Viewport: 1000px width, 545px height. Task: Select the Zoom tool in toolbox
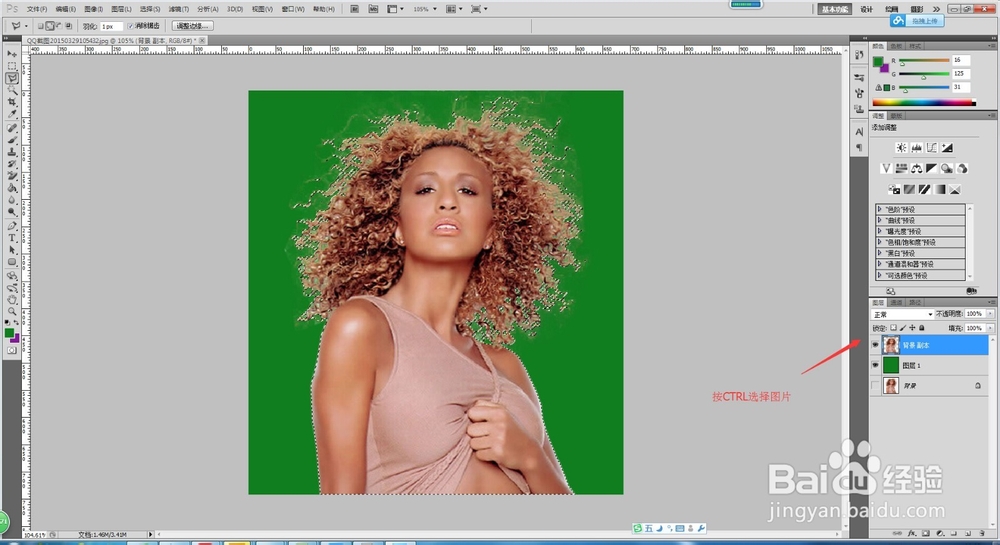click(11, 312)
